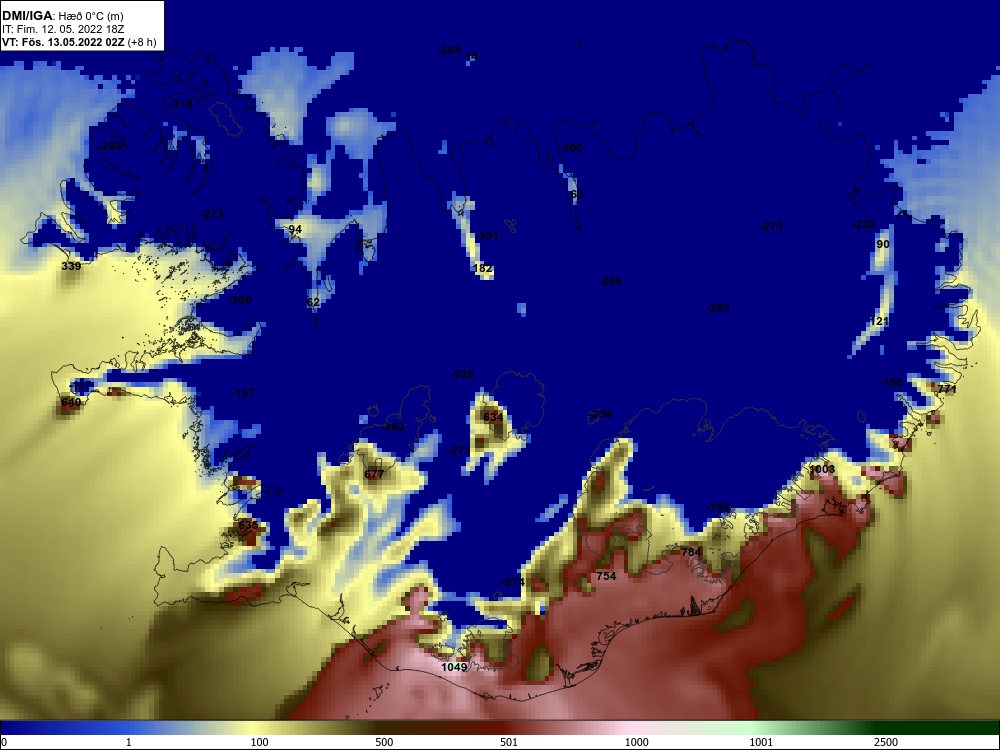
Task: Click the legend label 100
Action: [260, 742]
